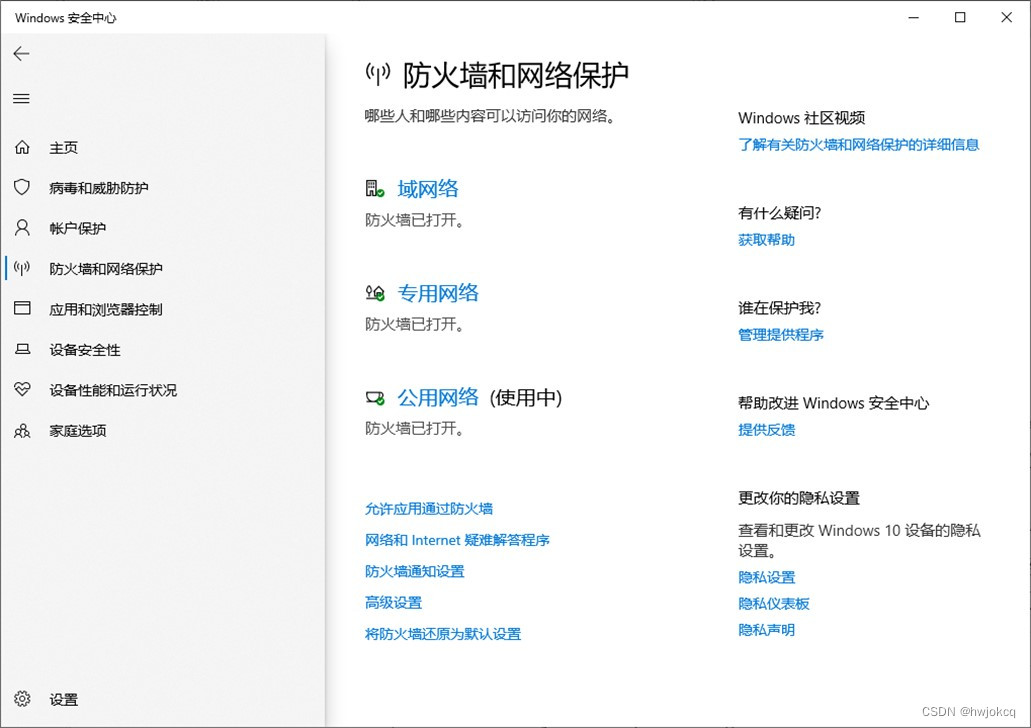Open 了解有关防火墙和网络保护的详细信息 link

click(x=859, y=145)
